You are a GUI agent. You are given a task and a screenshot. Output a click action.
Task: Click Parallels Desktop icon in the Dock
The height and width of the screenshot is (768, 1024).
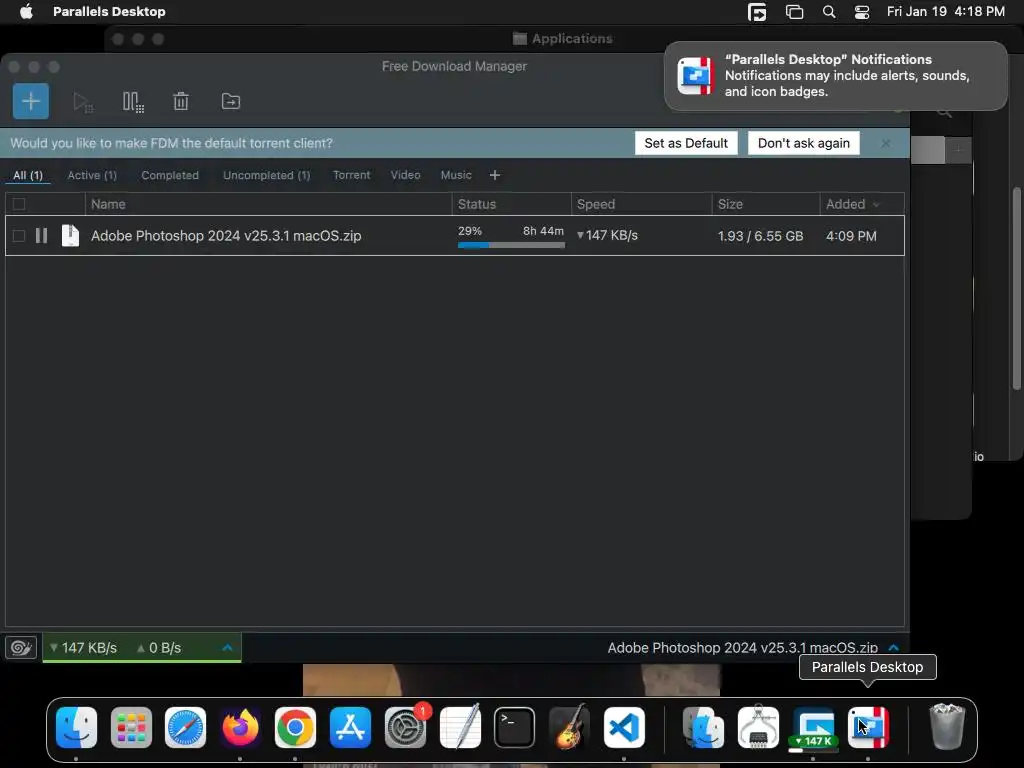(868, 728)
